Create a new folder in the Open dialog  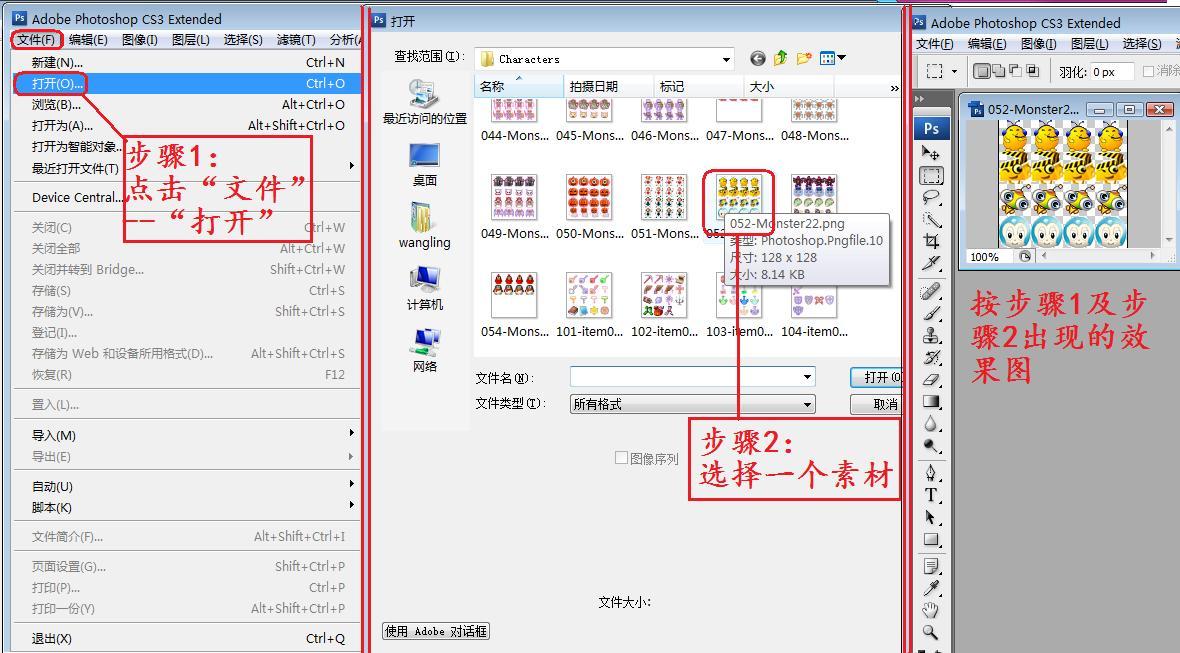804,58
